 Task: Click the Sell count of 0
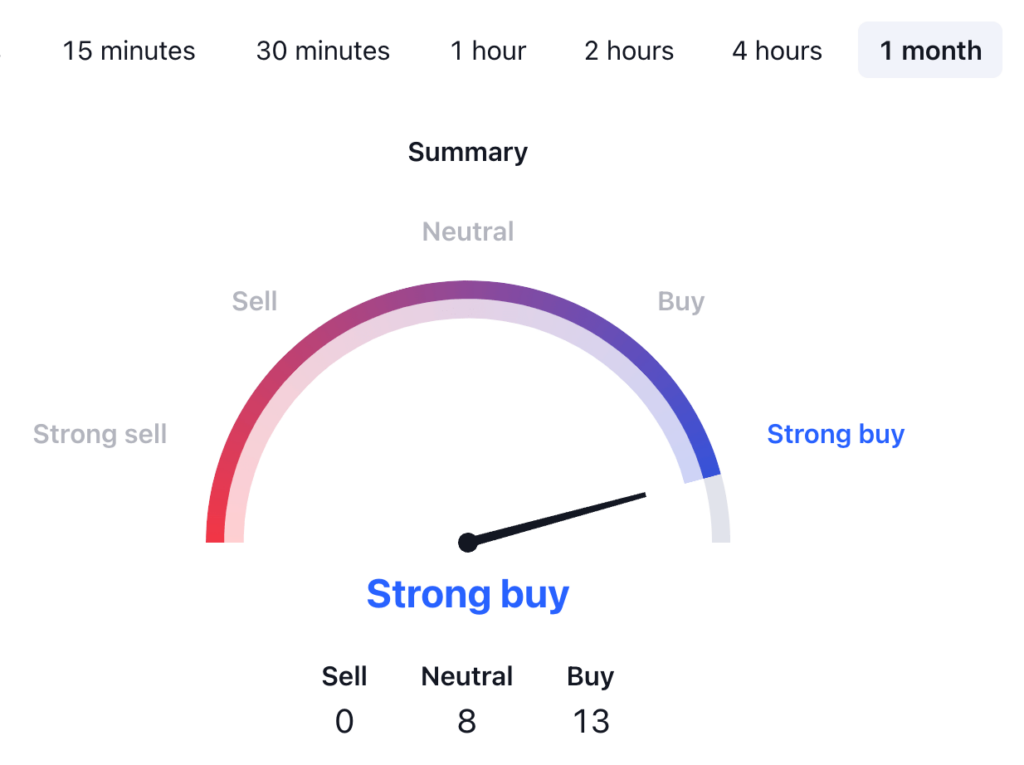(x=344, y=721)
